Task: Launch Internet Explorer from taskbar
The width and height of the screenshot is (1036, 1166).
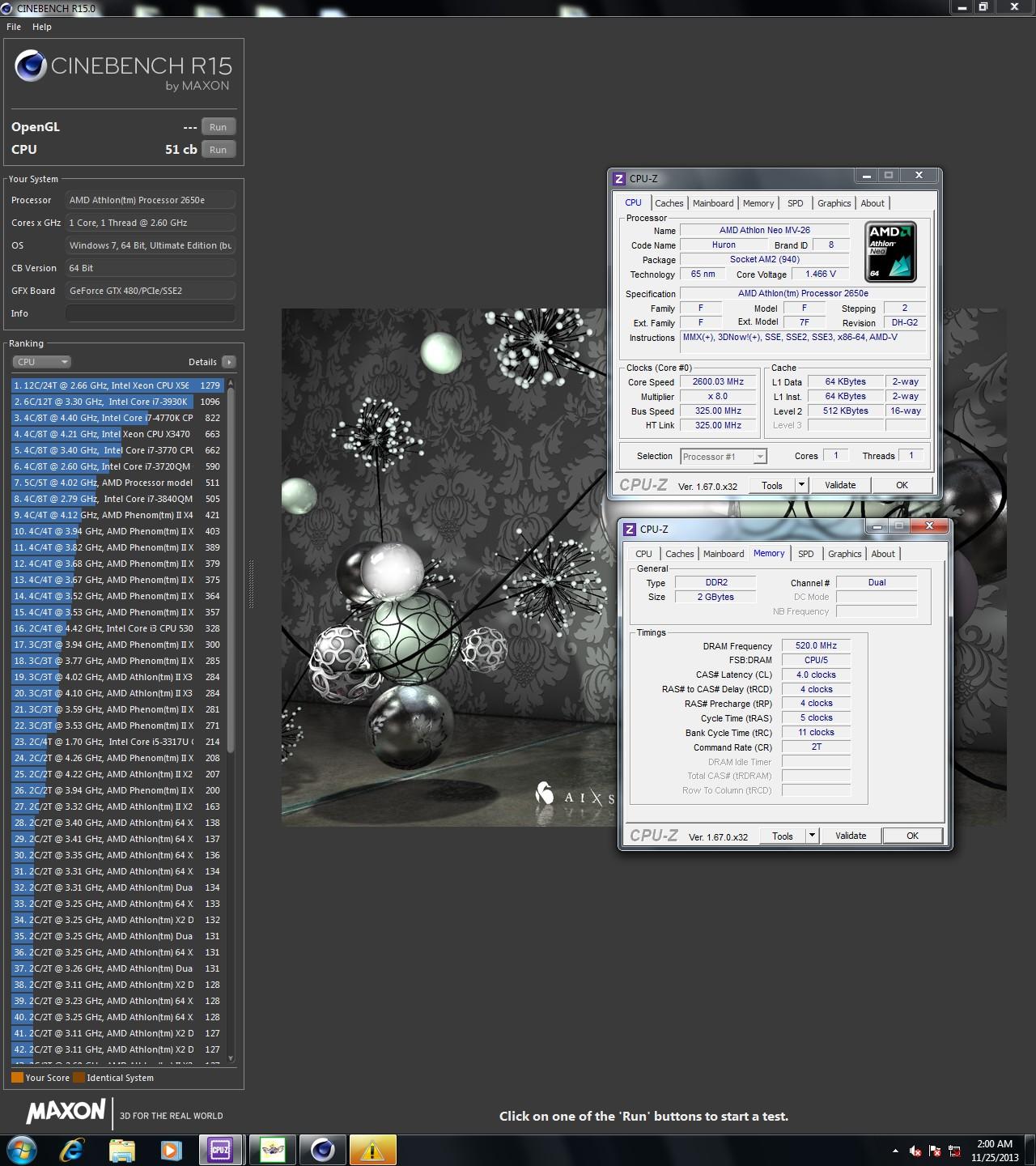Action: click(x=72, y=1150)
